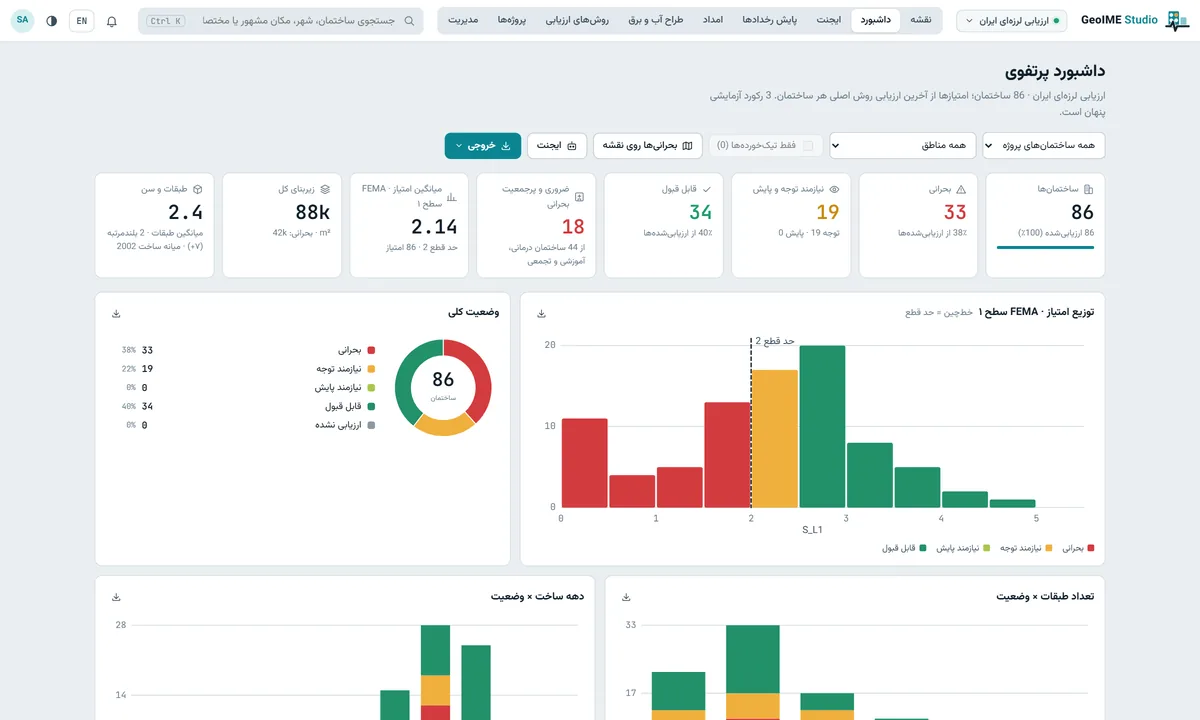Image resolution: width=1200 pixels, height=720 pixels.
Task: Open the ارزیابی لرزه‌ای ایران project selector
Action: (1012, 21)
